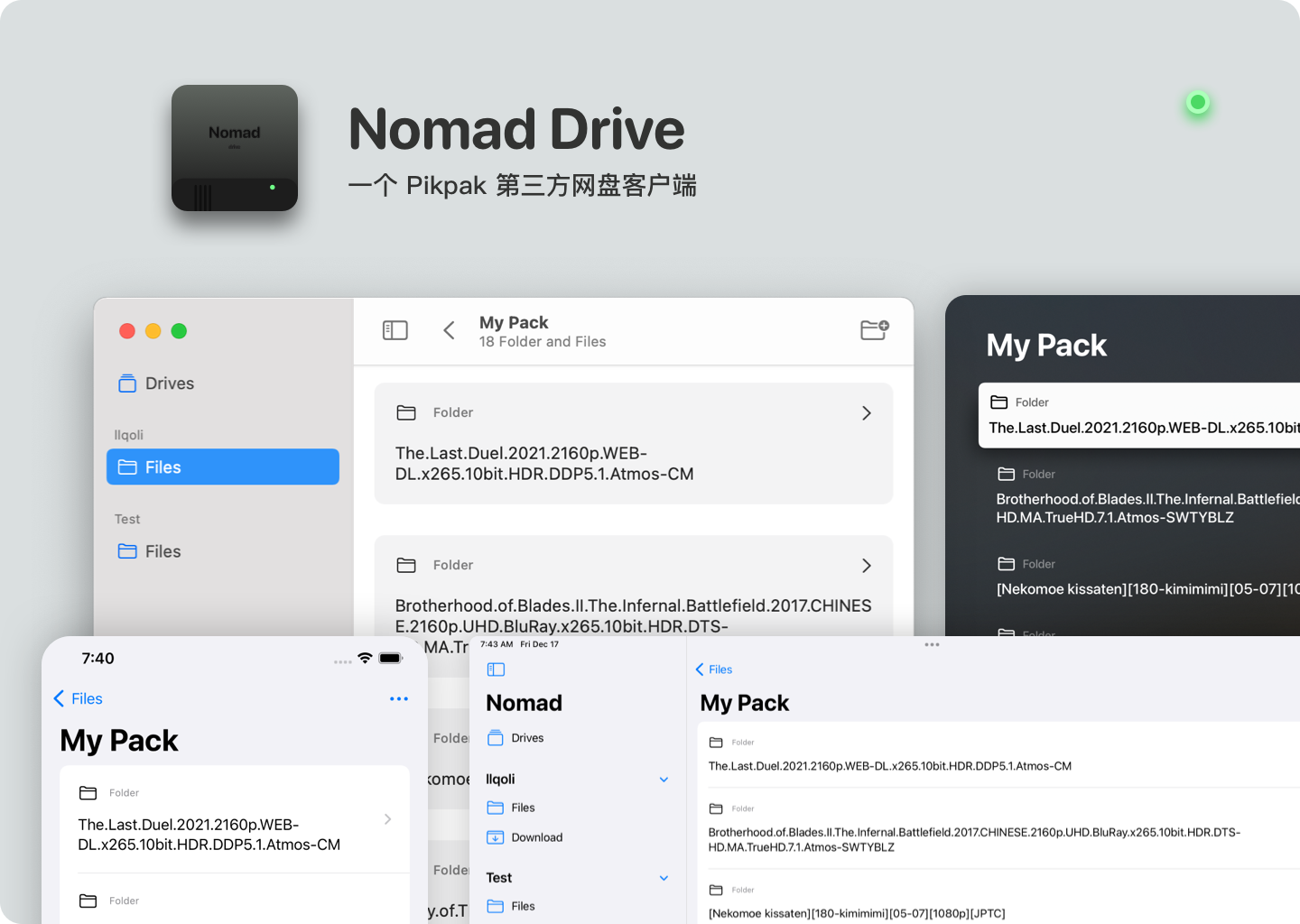Click the folder icon on Mac window's Brotherhood card
This screenshot has height=924, width=1300.
point(406,565)
